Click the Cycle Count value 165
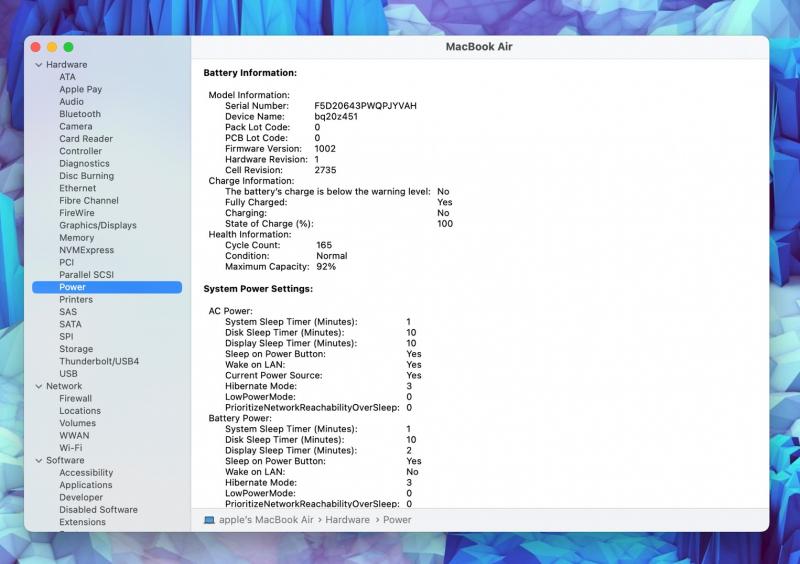The image size is (800, 564). click(x=324, y=245)
